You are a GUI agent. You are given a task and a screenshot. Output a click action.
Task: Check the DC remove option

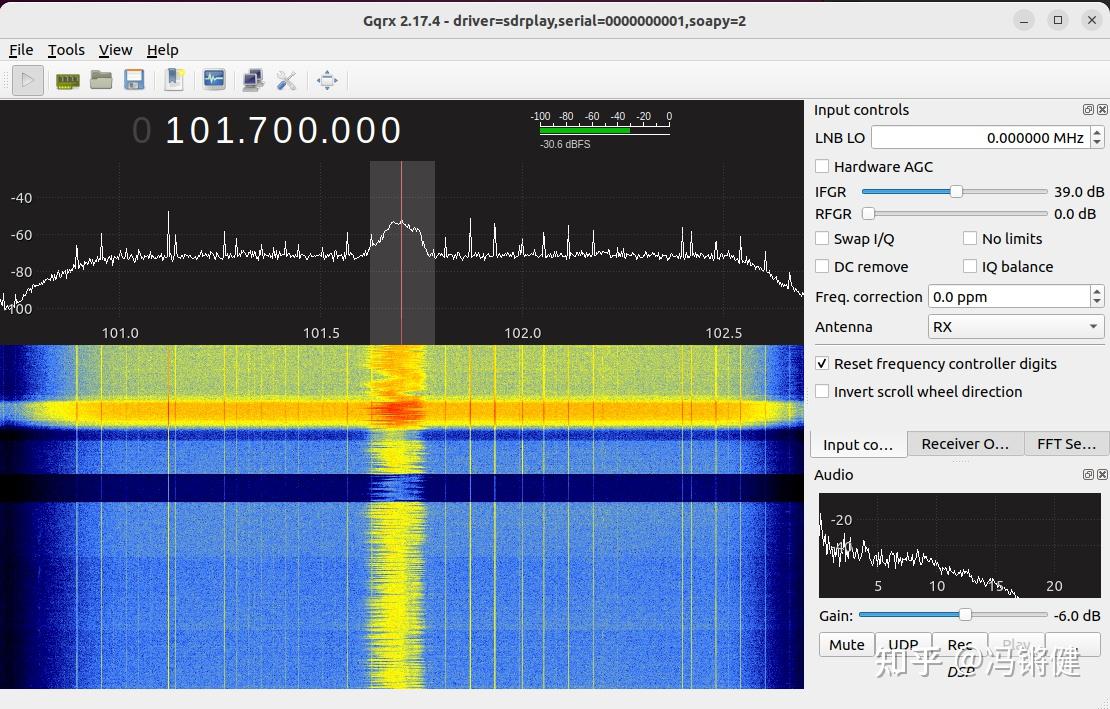[822, 267]
